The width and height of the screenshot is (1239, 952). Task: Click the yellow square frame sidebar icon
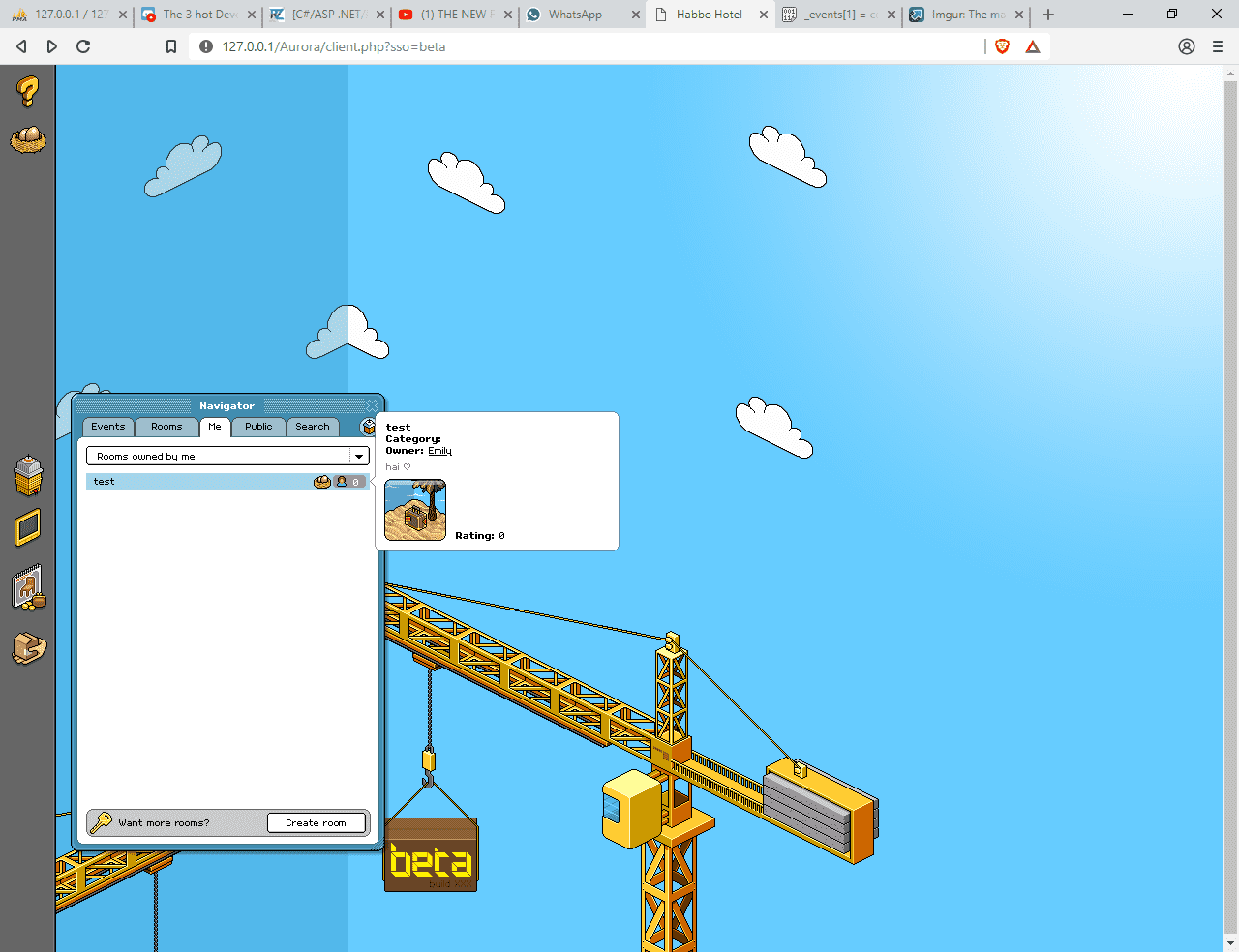[28, 527]
